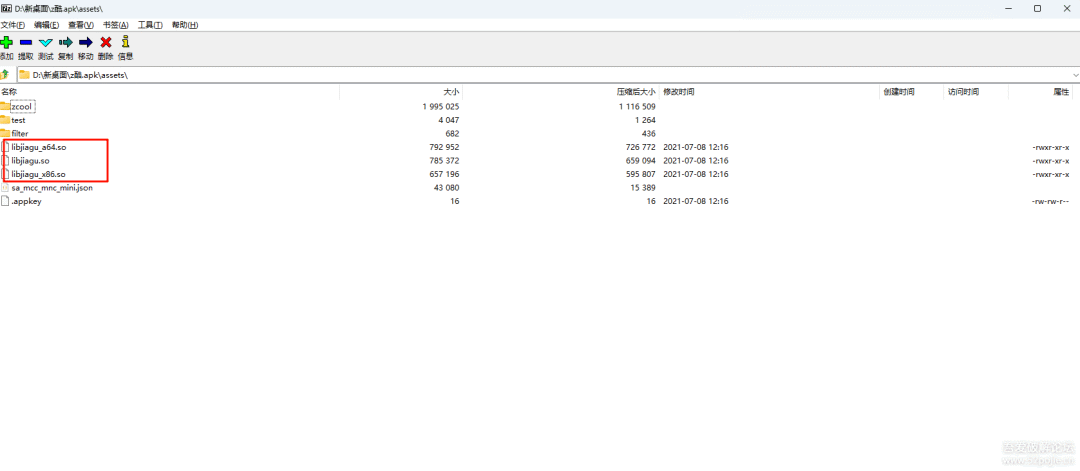The width and height of the screenshot is (1080, 471).
Task: Click the size value 1 995 025
Action: coord(441,107)
